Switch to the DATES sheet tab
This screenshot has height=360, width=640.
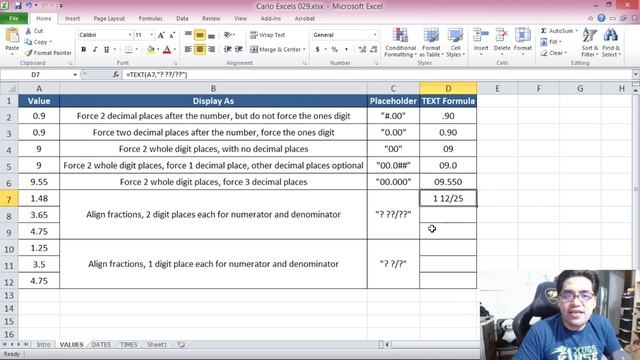pyautogui.click(x=101, y=344)
